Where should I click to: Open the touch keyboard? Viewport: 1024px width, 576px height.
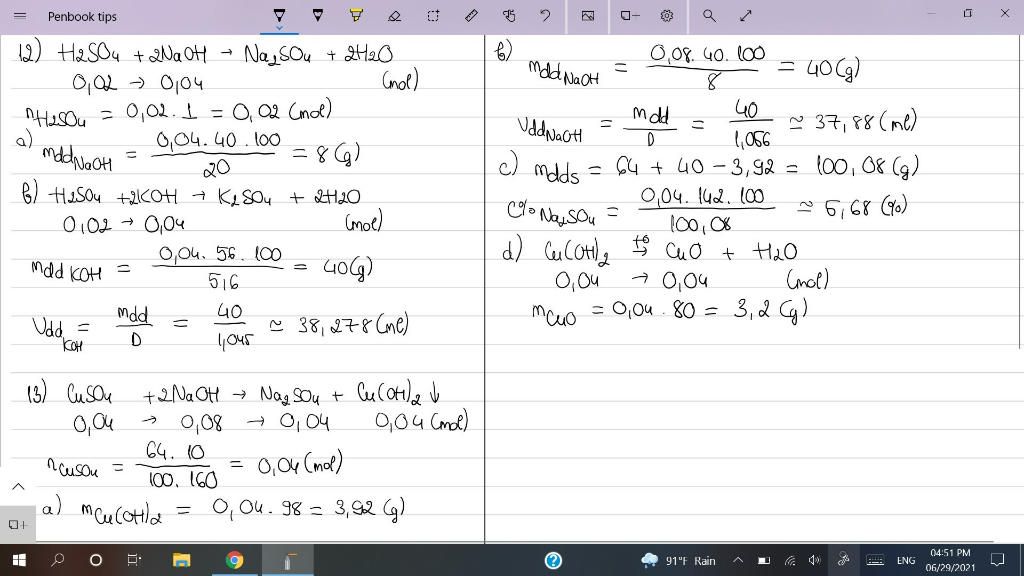click(875, 560)
